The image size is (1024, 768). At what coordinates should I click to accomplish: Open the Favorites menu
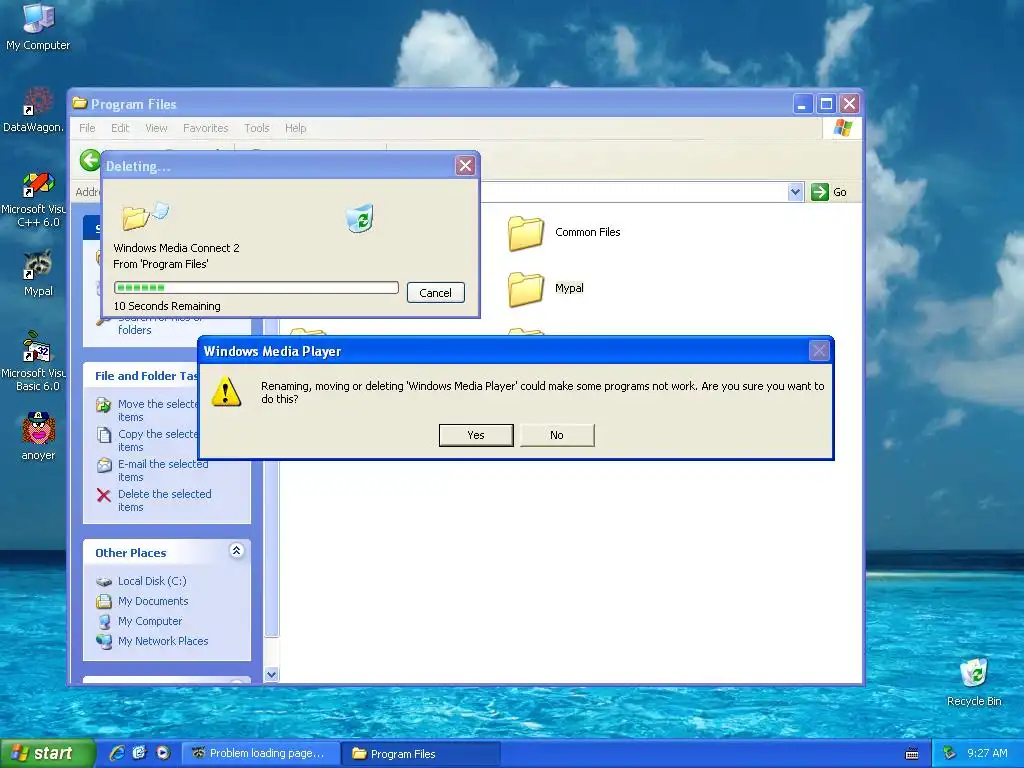coord(206,128)
